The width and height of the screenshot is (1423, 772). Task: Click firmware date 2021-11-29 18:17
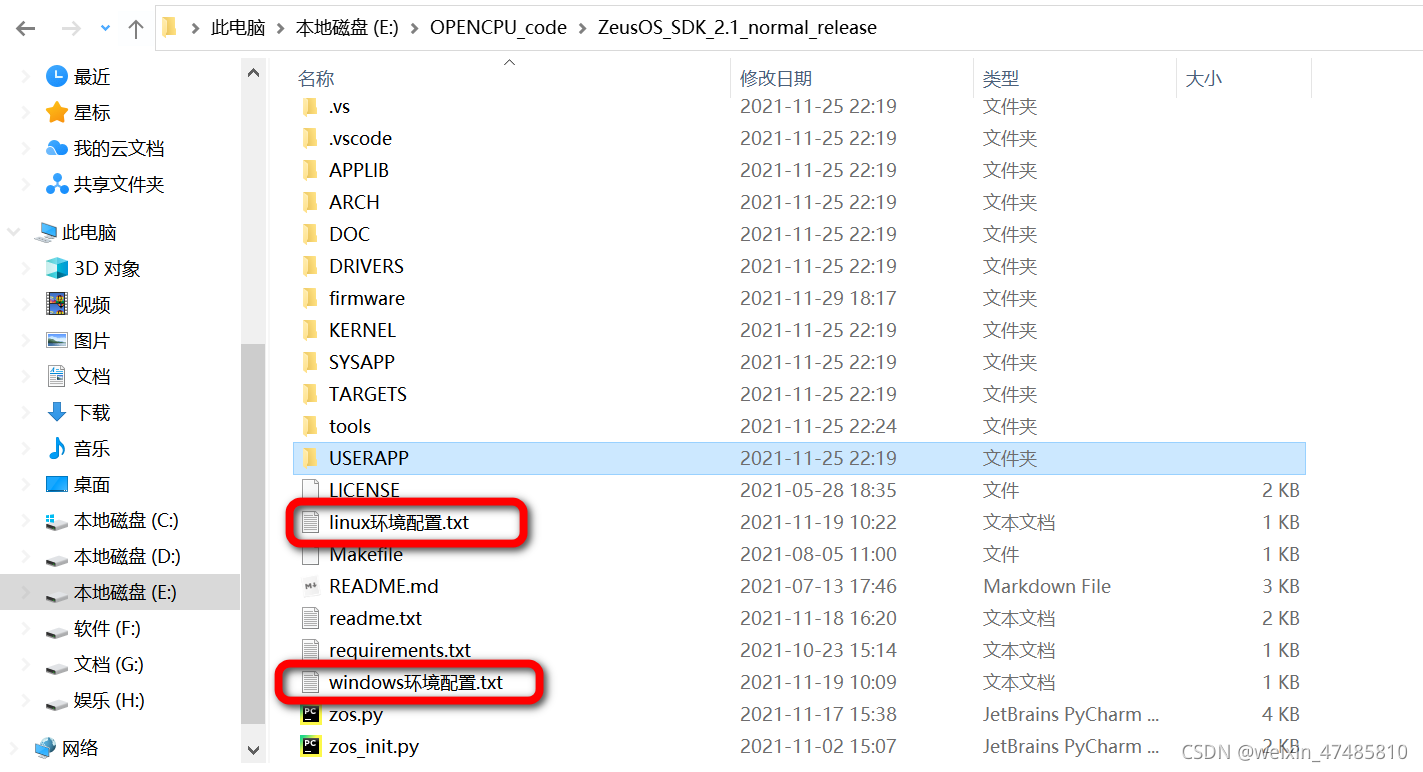(x=818, y=298)
